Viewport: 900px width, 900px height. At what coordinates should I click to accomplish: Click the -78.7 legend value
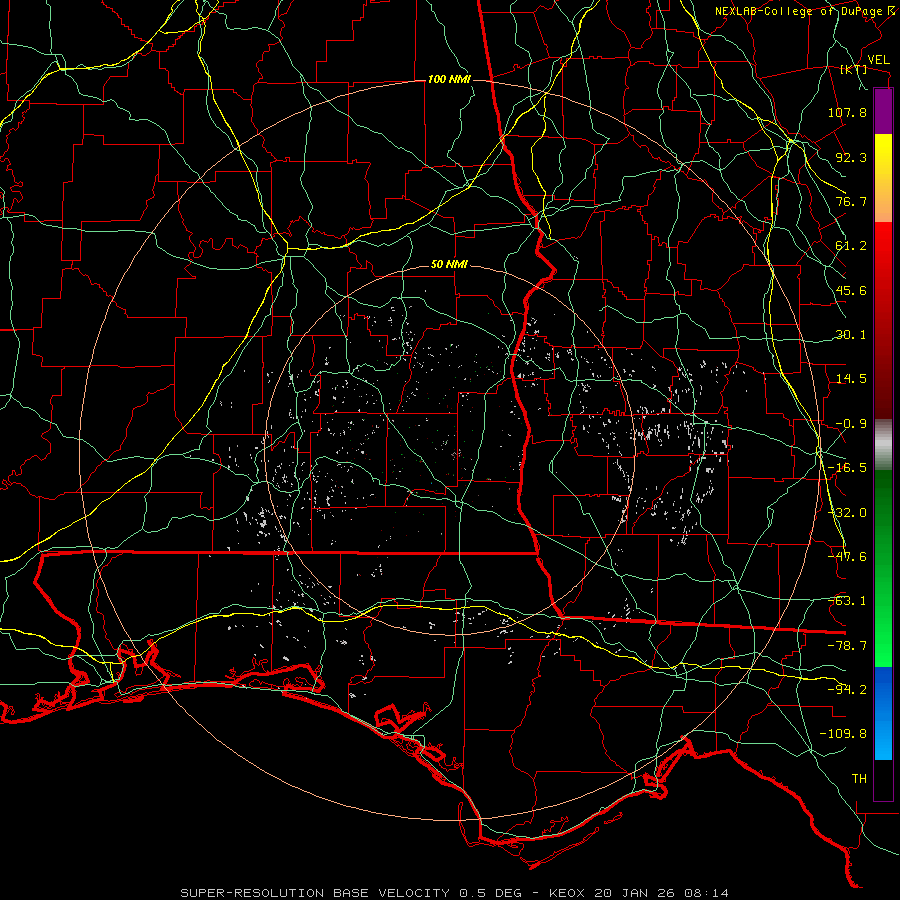coord(847,646)
